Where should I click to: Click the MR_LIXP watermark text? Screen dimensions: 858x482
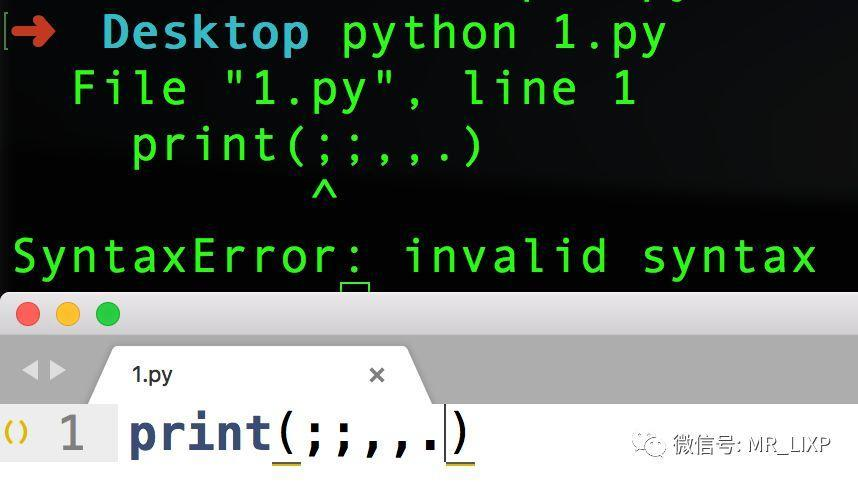[790, 444]
